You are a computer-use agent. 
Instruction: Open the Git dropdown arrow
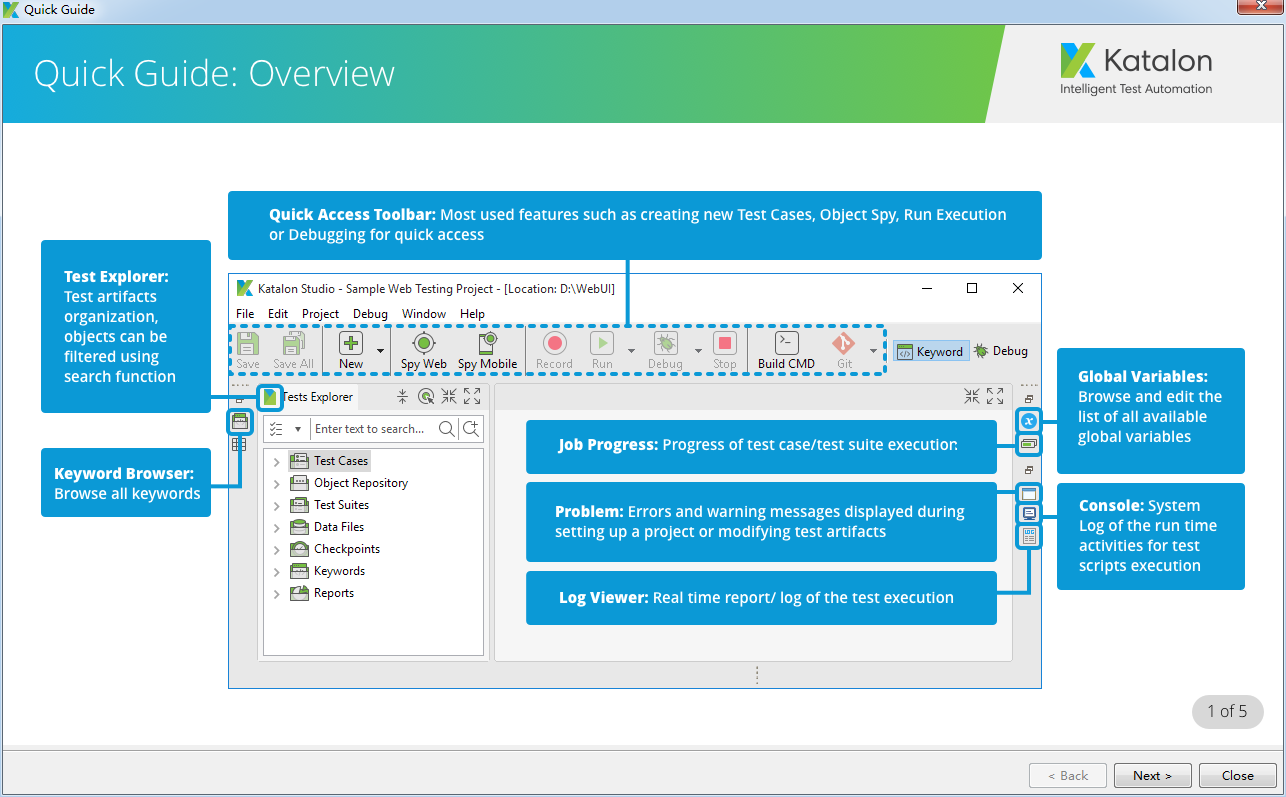point(873,351)
